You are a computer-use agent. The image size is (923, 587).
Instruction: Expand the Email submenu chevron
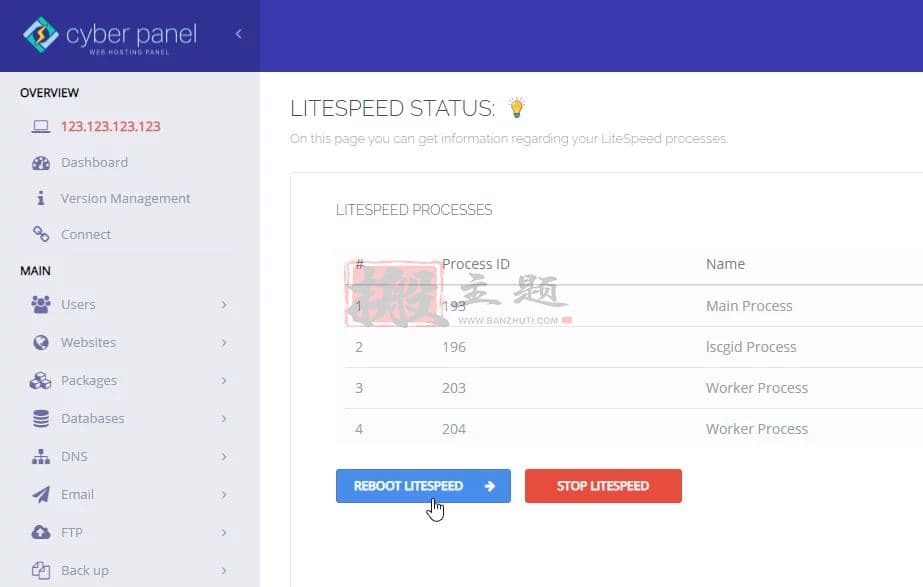coord(224,495)
